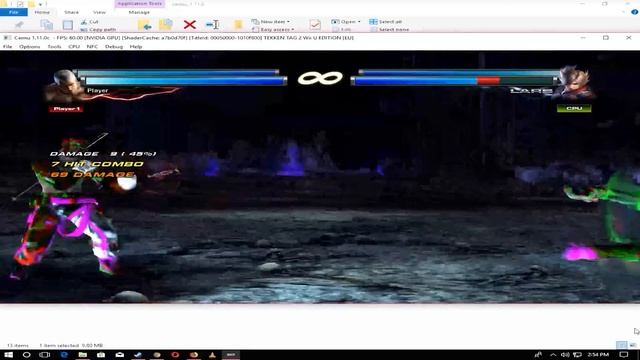The image size is (640, 360).
Task: Click the 2:54 PM taskbar clock
Action: tap(598, 355)
